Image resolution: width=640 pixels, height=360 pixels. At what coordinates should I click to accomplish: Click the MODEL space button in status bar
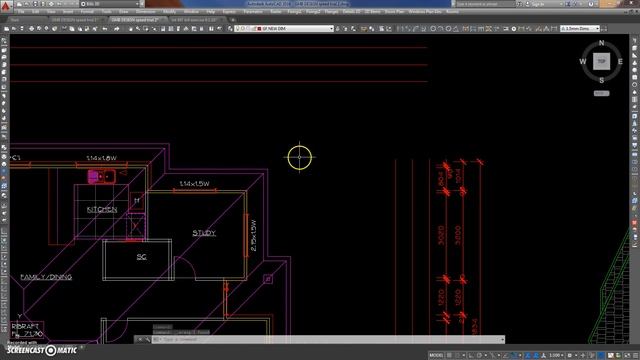pos(436,356)
